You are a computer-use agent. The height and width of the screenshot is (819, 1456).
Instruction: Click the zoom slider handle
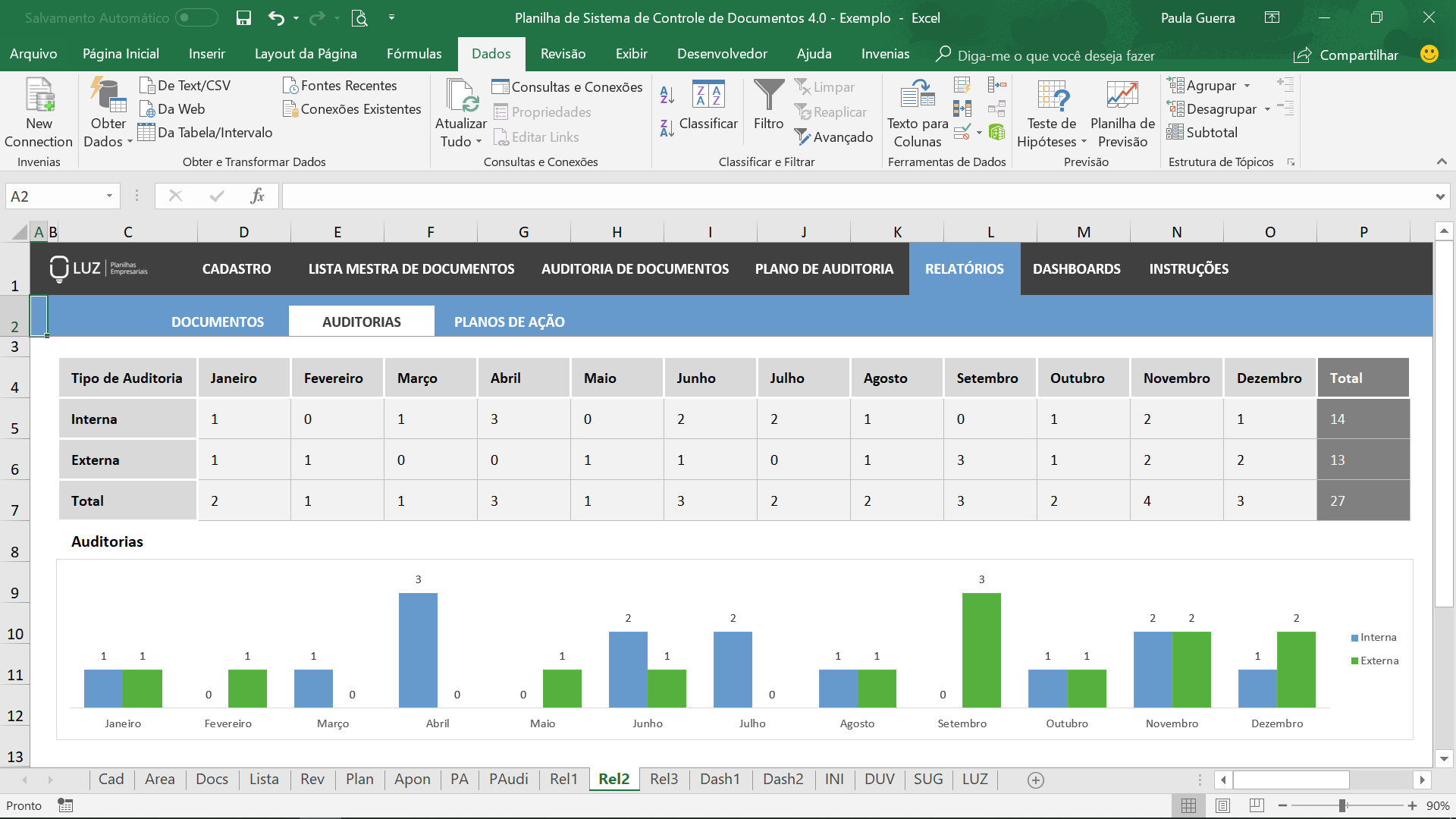(x=1342, y=805)
